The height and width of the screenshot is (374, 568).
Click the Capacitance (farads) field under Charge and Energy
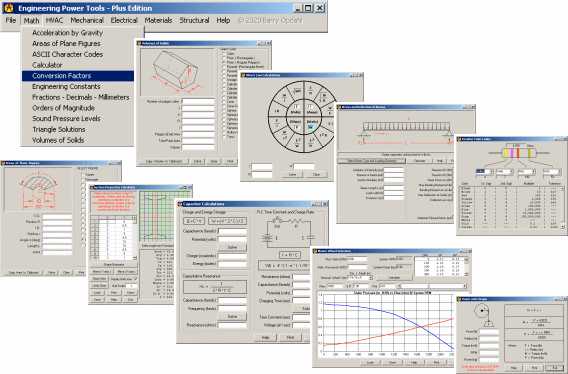232,231
